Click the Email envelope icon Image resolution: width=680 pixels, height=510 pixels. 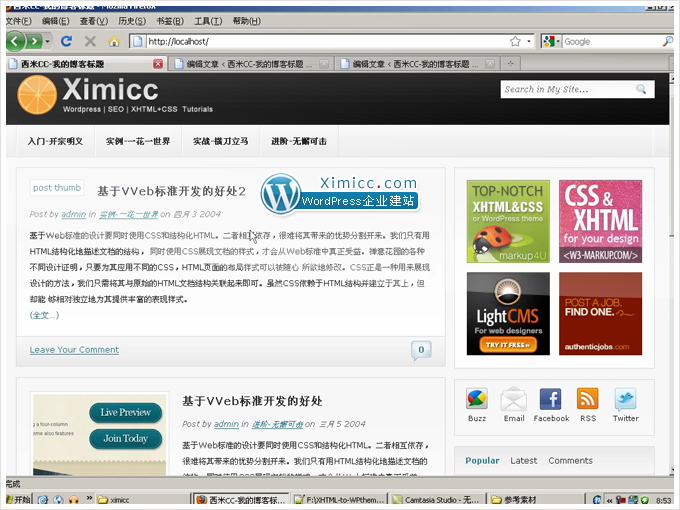tap(514, 399)
